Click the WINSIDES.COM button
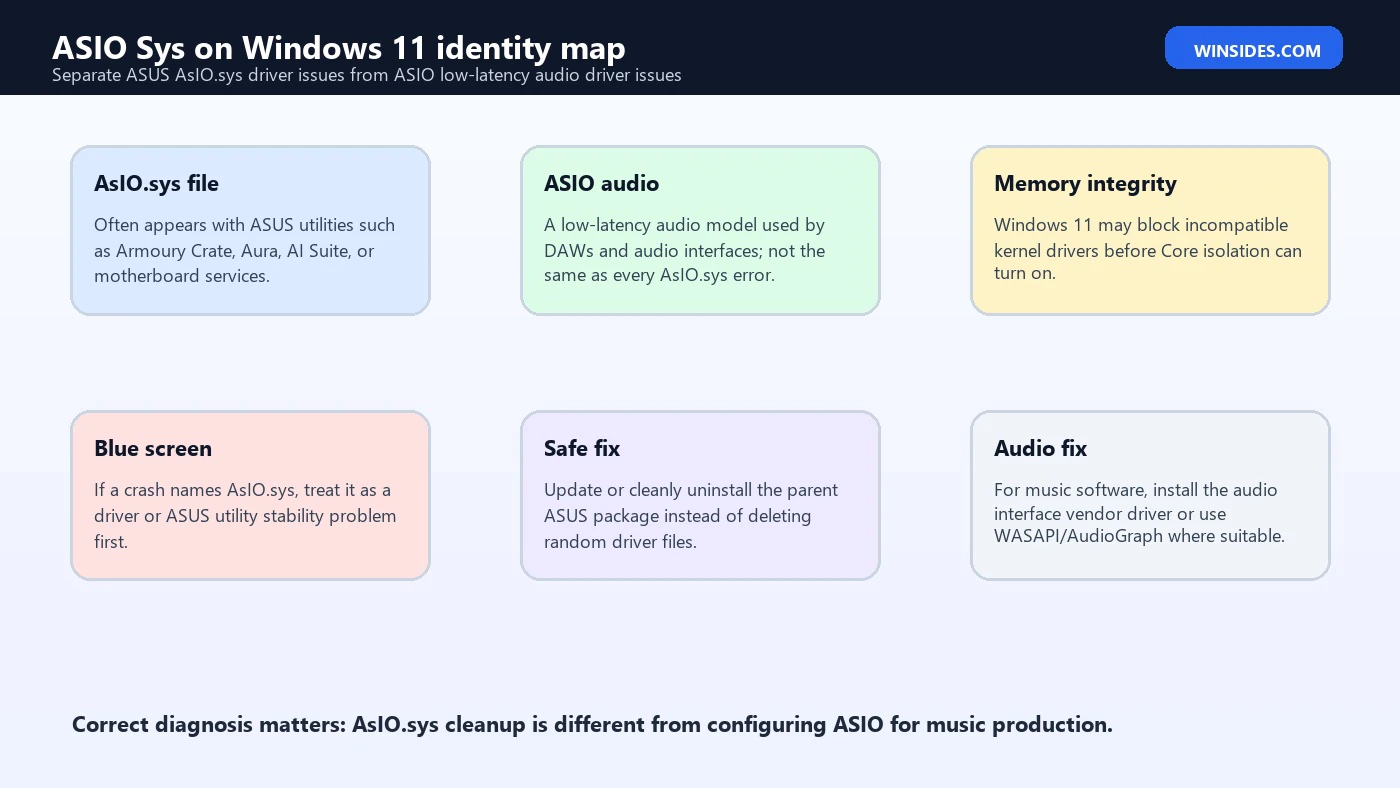Image resolution: width=1400 pixels, height=788 pixels. [x=1253, y=48]
